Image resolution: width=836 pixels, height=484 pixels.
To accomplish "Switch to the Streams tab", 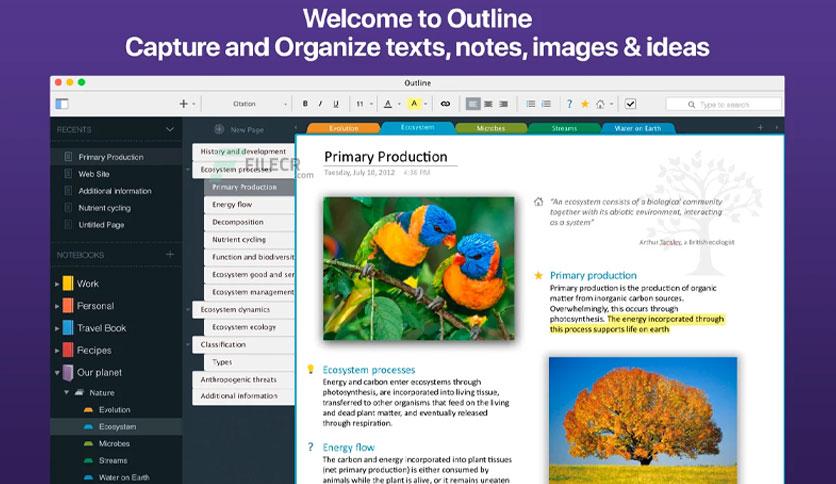I will [564, 128].
